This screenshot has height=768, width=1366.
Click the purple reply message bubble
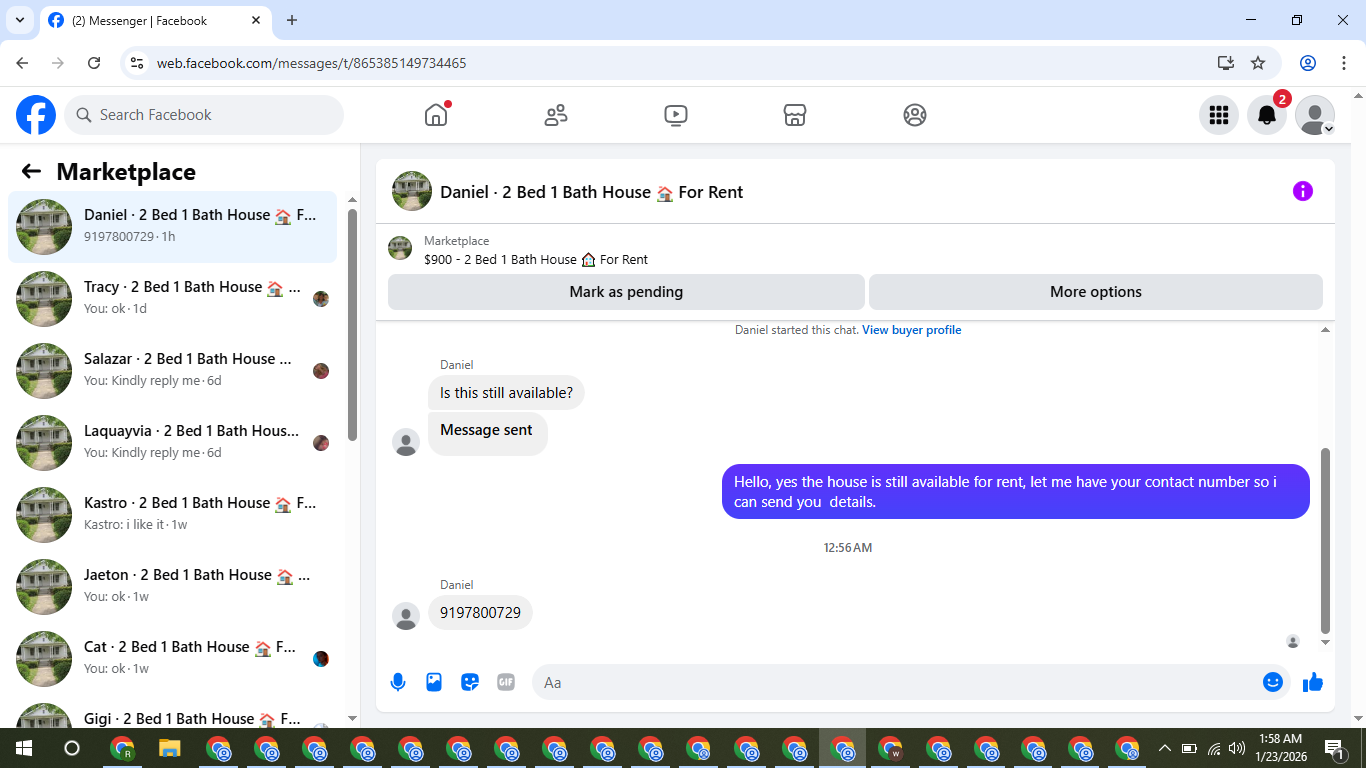pos(1016,492)
